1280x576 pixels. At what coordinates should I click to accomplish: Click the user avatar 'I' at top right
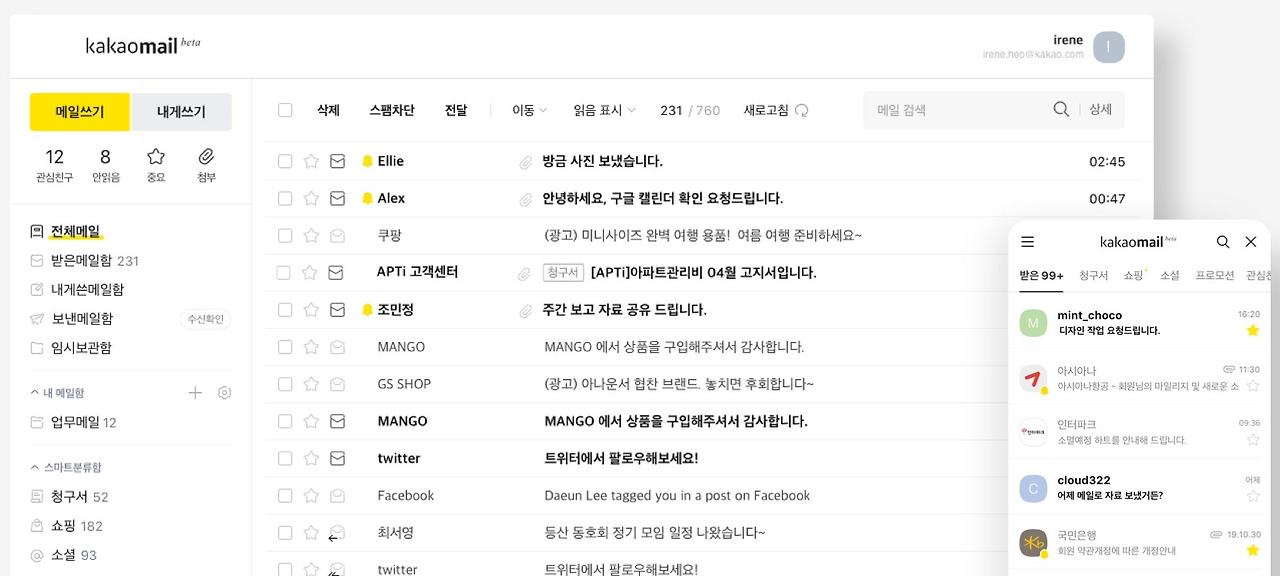(1108, 47)
